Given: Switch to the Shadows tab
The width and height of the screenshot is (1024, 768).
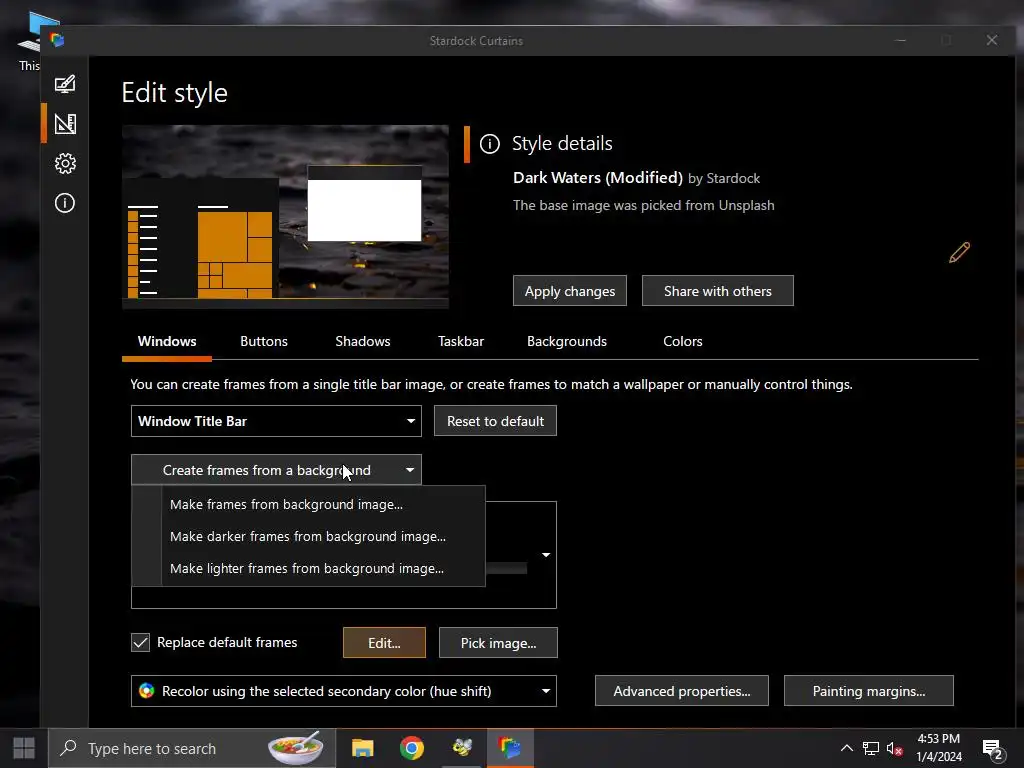Looking at the screenshot, I should click(362, 341).
